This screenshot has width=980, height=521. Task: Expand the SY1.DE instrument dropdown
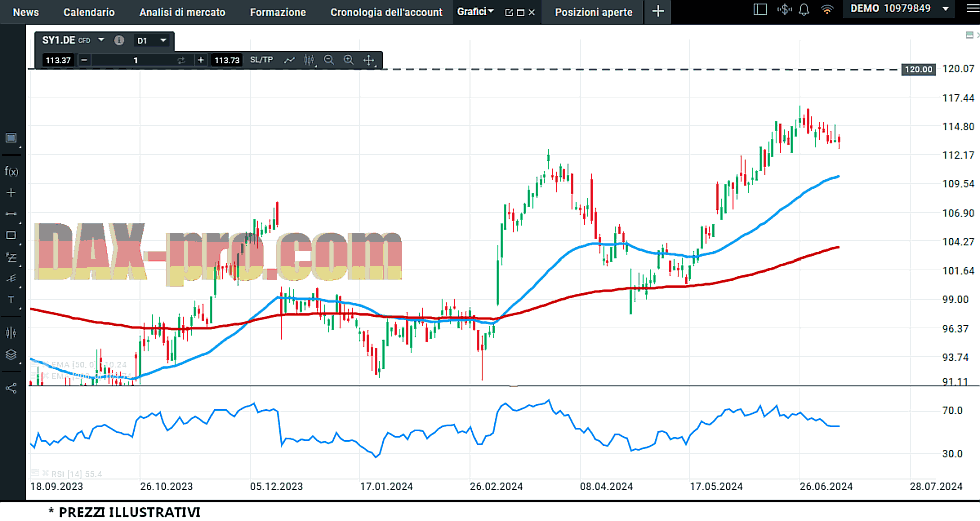(101, 40)
